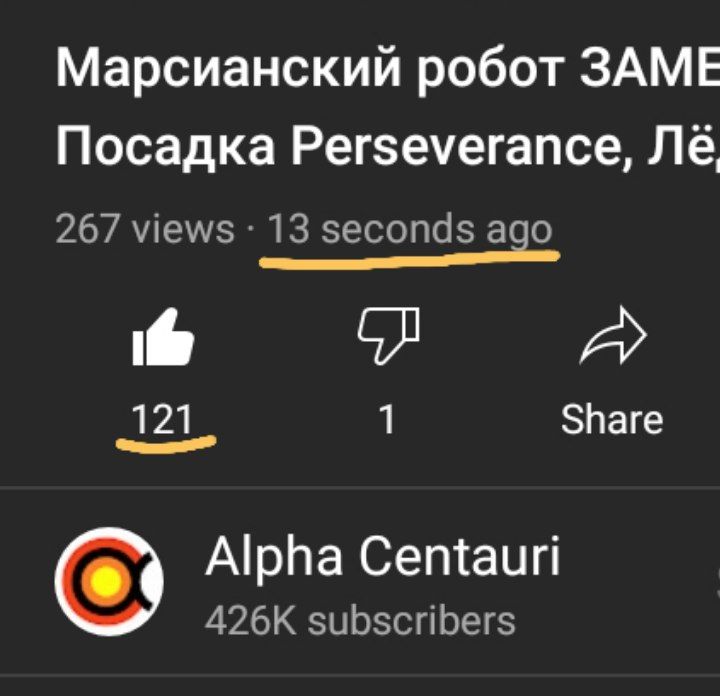Screen dimensions: 720x696
Task: Select the Share text label
Action: coord(612,419)
